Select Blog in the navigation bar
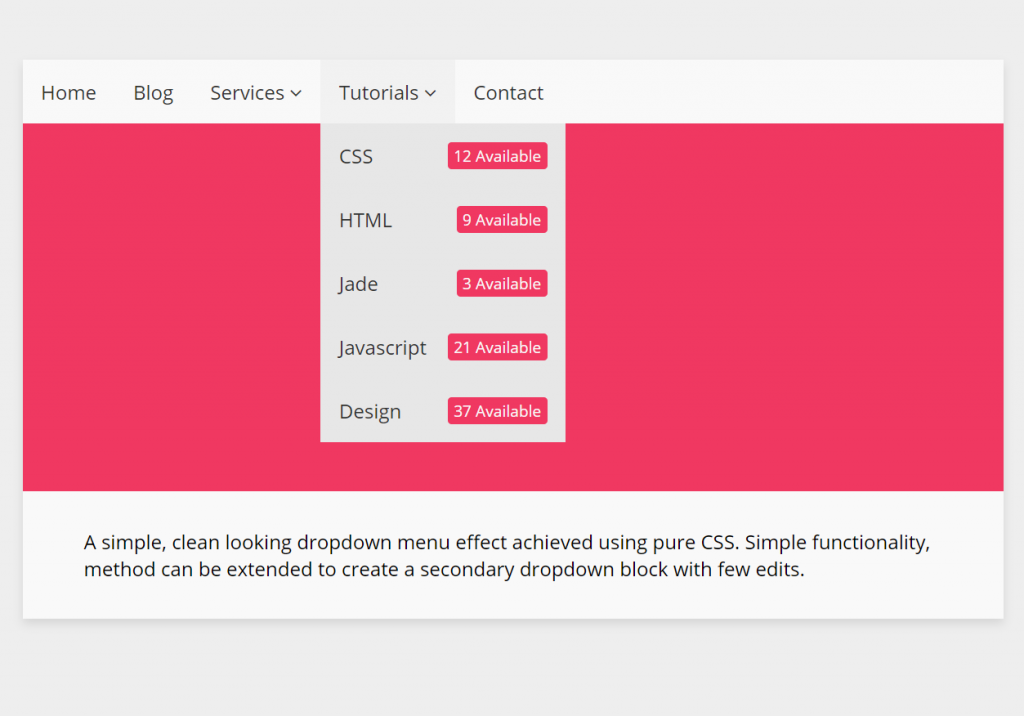The height and width of the screenshot is (716, 1024). click(153, 93)
